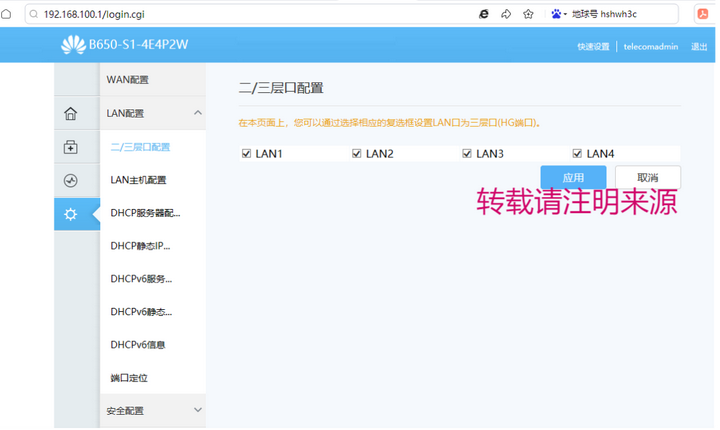This screenshot has height=430, width=720.
Task: Log out with the 退出 link
Action: [x=699, y=46]
